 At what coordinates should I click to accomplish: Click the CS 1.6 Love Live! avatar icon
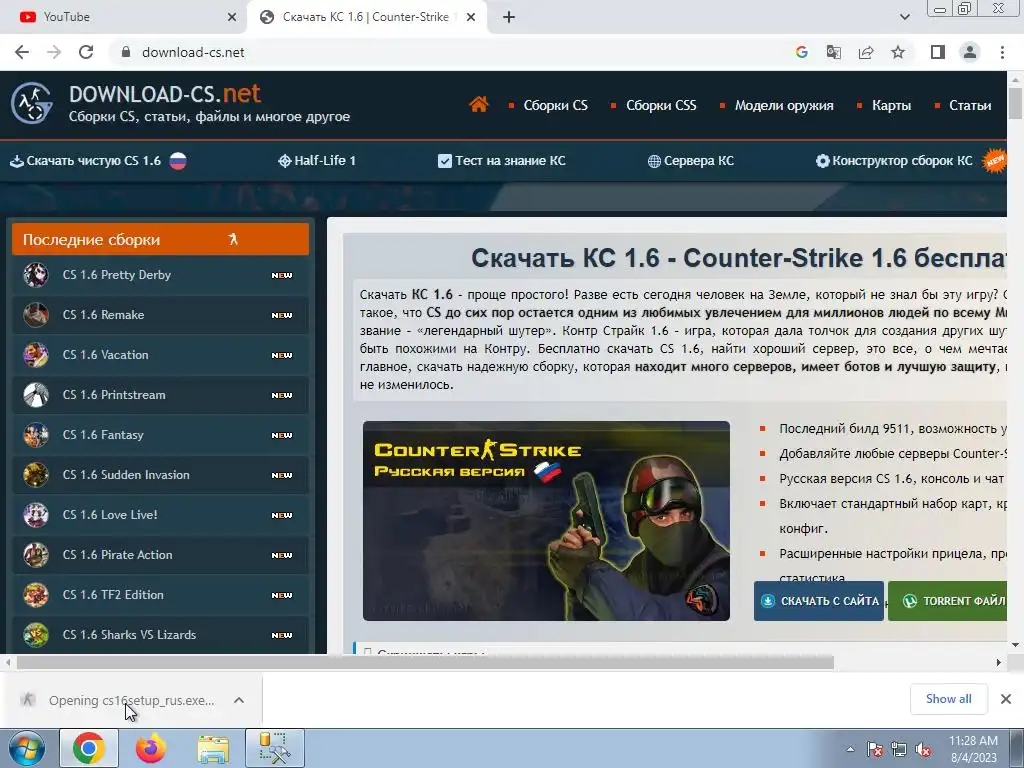pyautogui.click(x=36, y=515)
